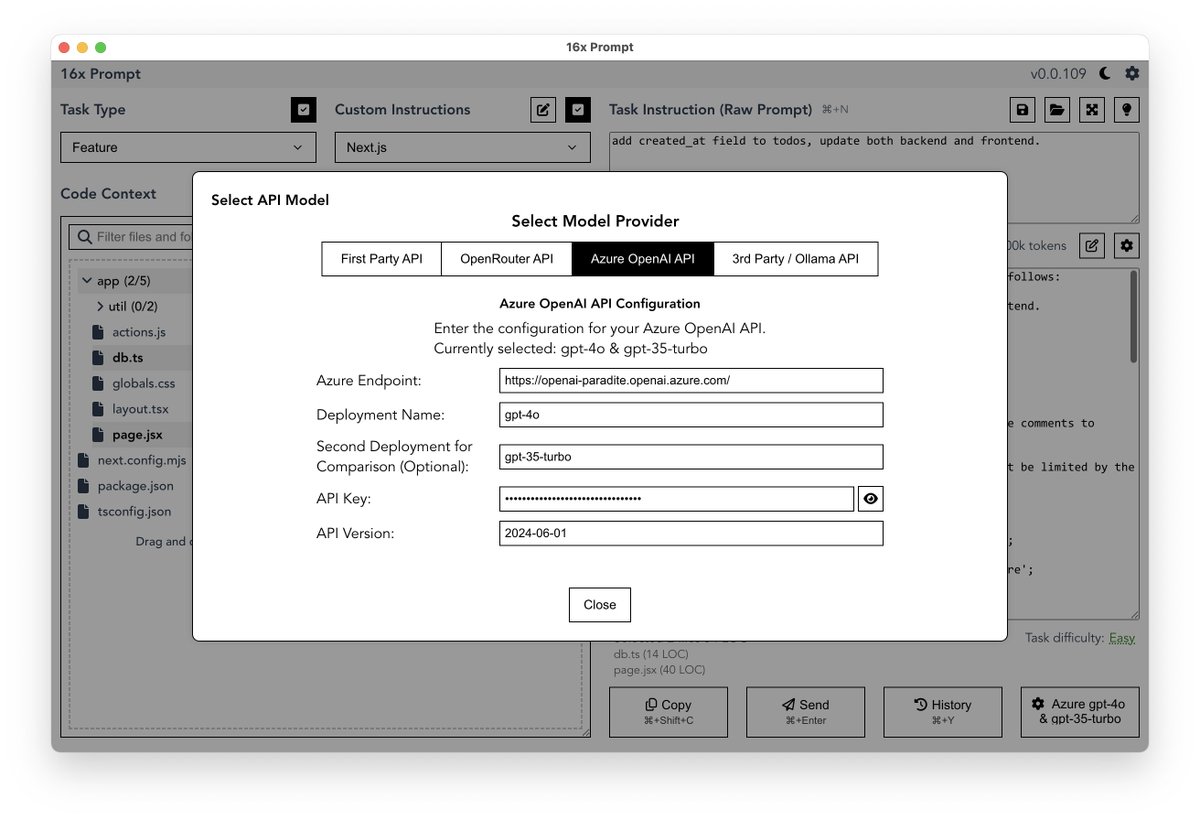Switch to First Party API tab

click(x=382, y=258)
